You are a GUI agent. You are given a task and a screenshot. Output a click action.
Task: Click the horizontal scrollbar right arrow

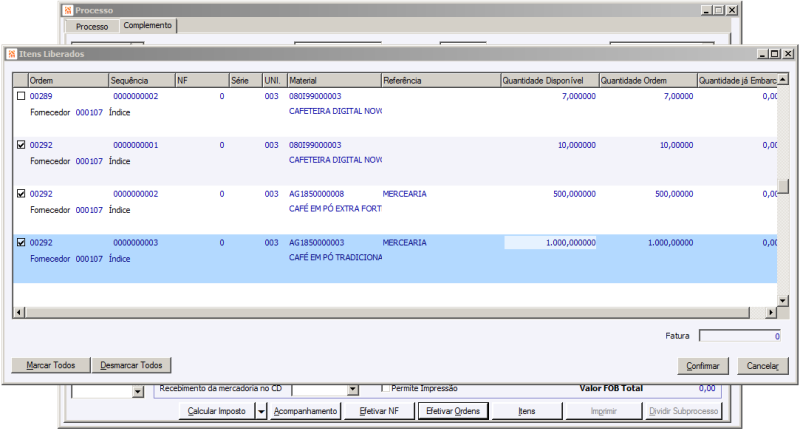coord(771,312)
